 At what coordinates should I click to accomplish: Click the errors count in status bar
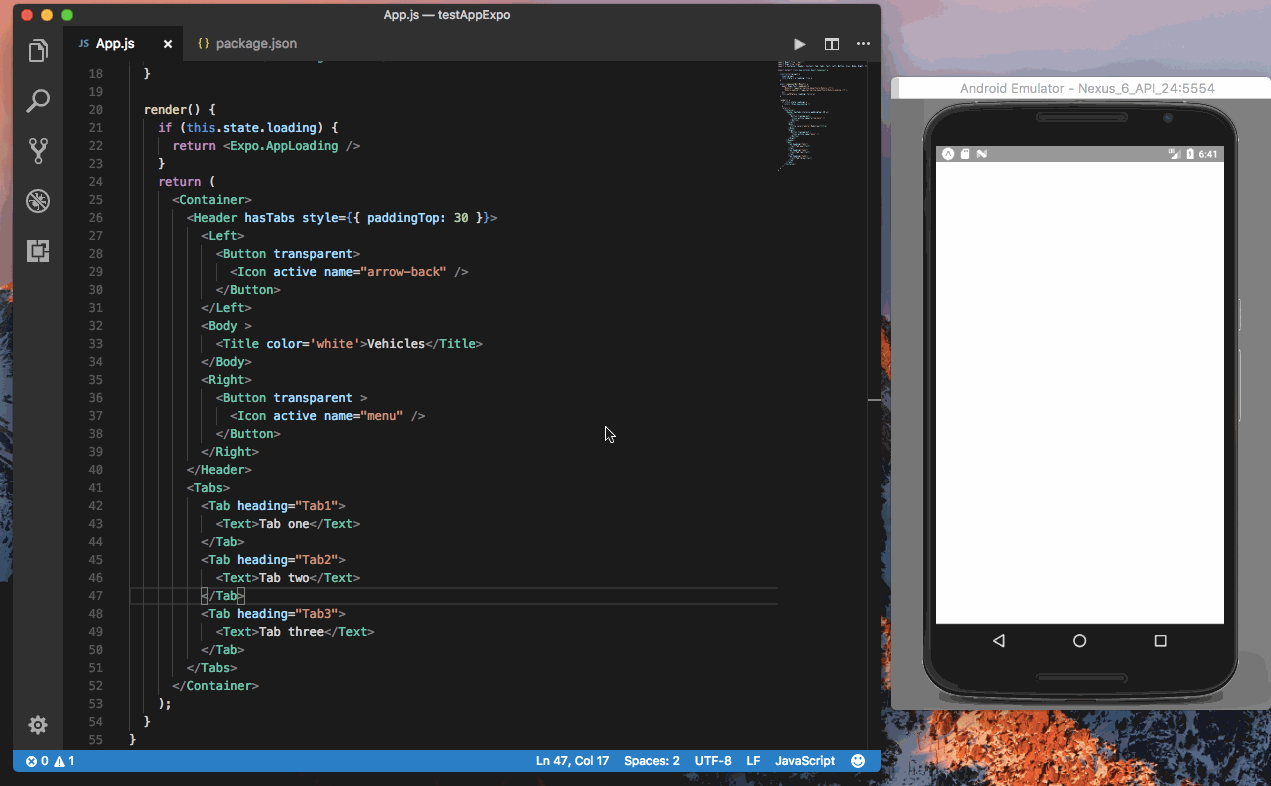(x=37, y=761)
